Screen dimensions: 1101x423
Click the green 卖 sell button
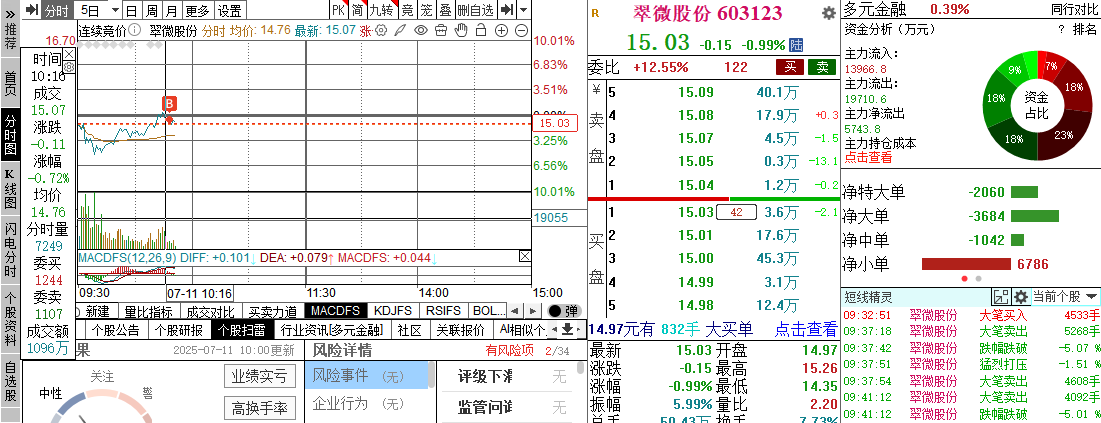click(822, 67)
